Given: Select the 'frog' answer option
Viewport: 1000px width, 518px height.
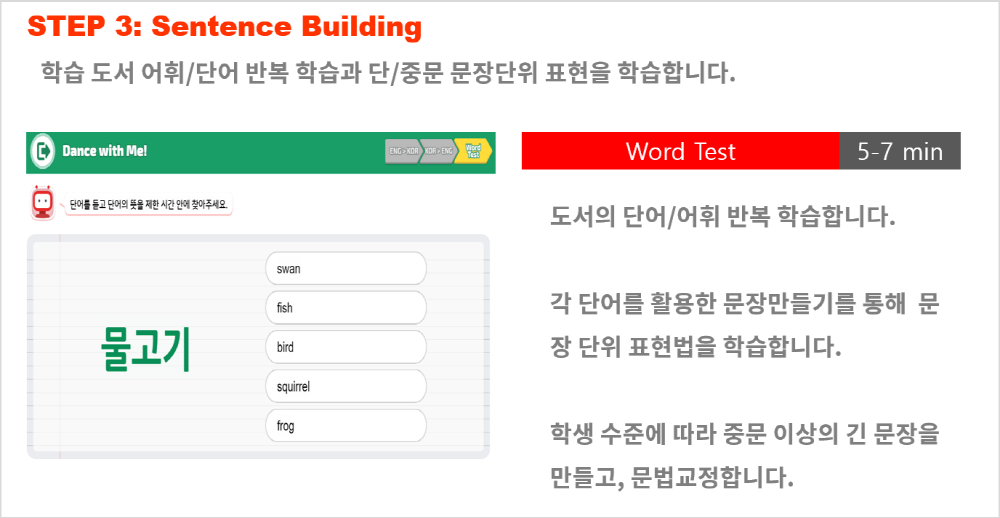Looking at the screenshot, I should 346,426.
